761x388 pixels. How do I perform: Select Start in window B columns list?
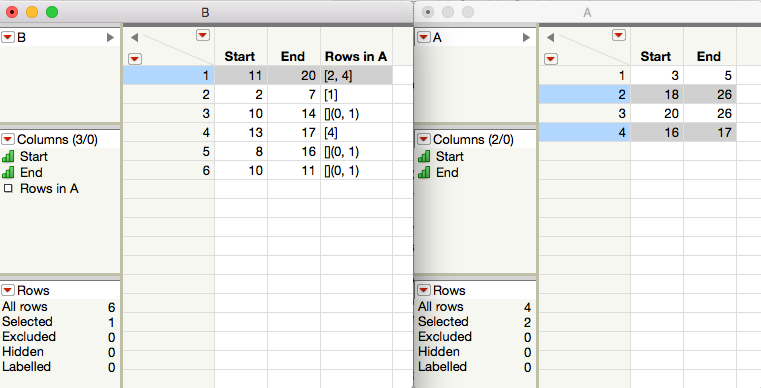pyautogui.click(x=33, y=156)
